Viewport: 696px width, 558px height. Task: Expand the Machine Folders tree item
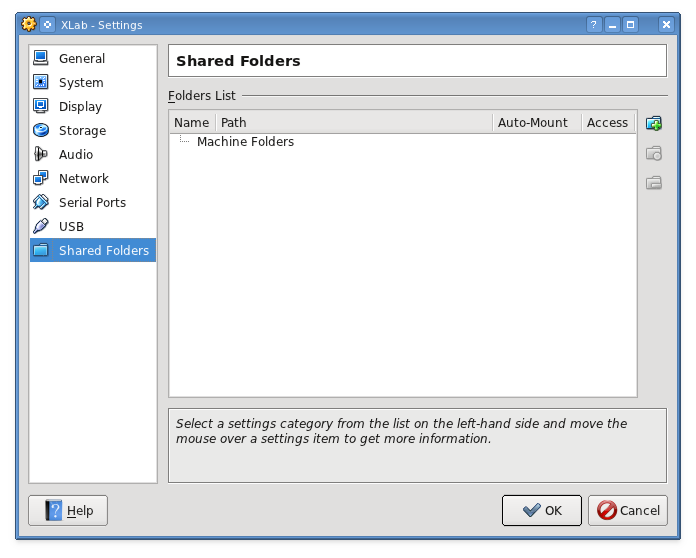(245, 141)
